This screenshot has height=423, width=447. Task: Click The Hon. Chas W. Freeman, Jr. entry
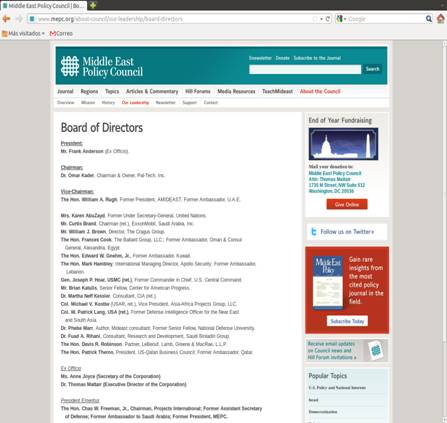pos(161,412)
